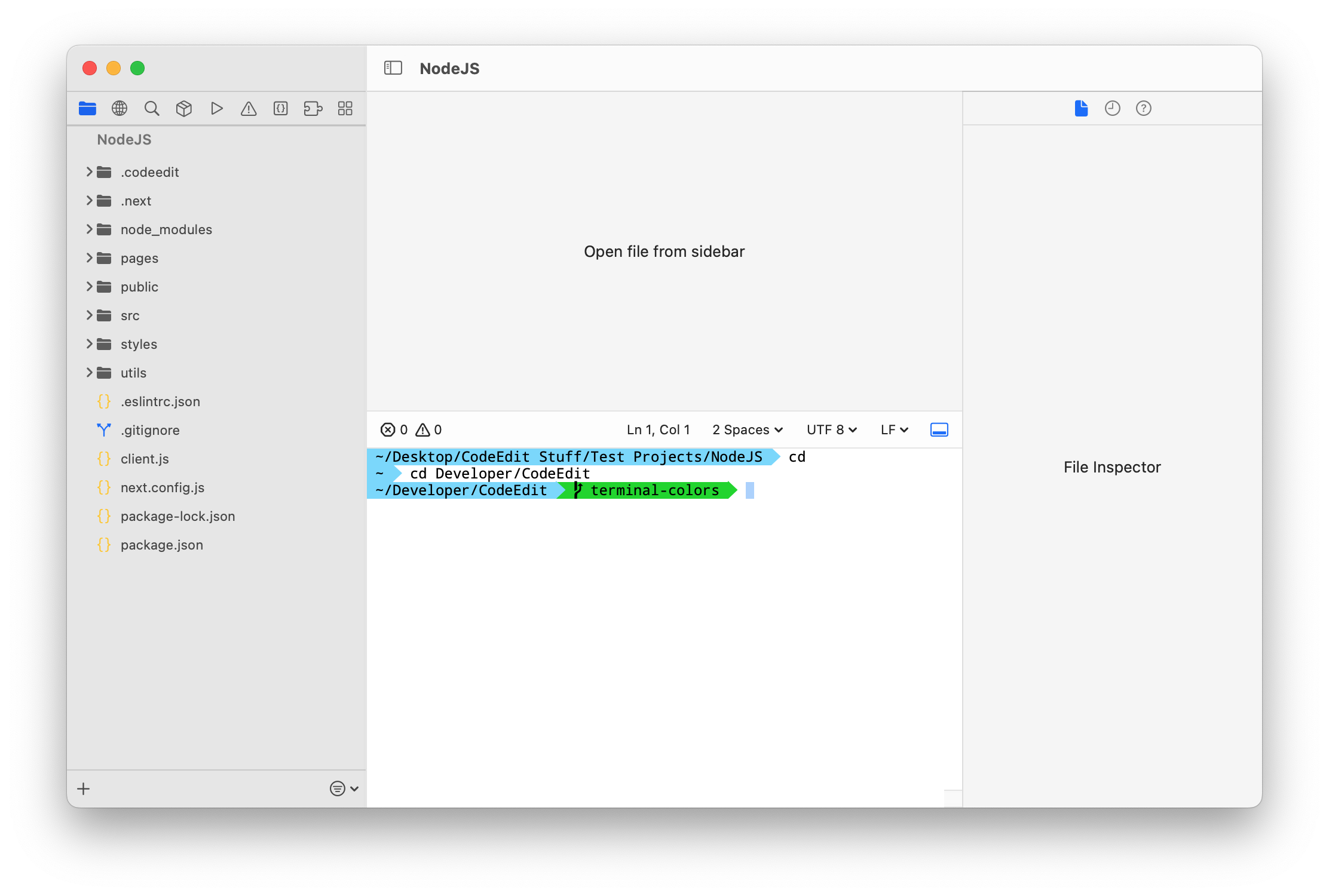Open the history clock inspector tab
Image resolution: width=1329 pixels, height=896 pixels.
coord(1112,108)
